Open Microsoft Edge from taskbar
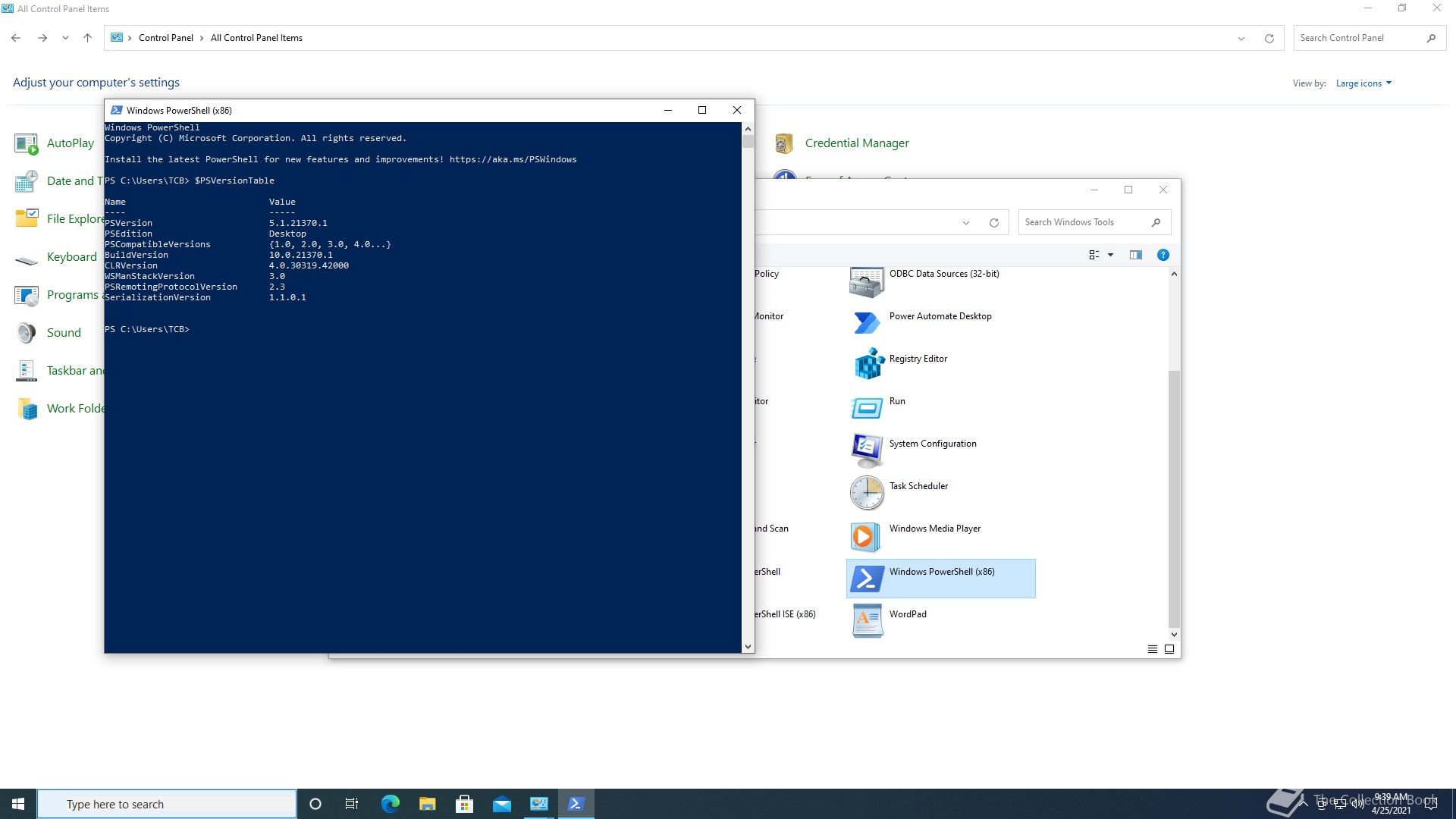Viewport: 1456px width, 819px height. tap(390, 804)
